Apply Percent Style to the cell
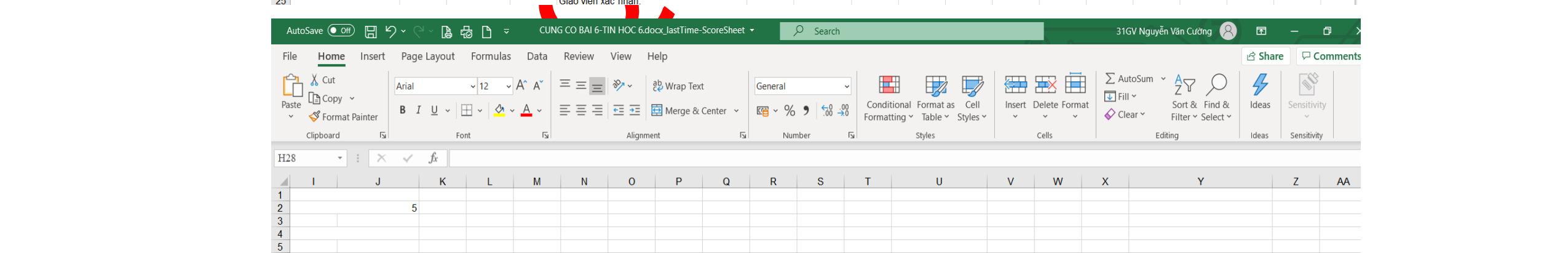This screenshot has height=253, width=1568. [790, 111]
